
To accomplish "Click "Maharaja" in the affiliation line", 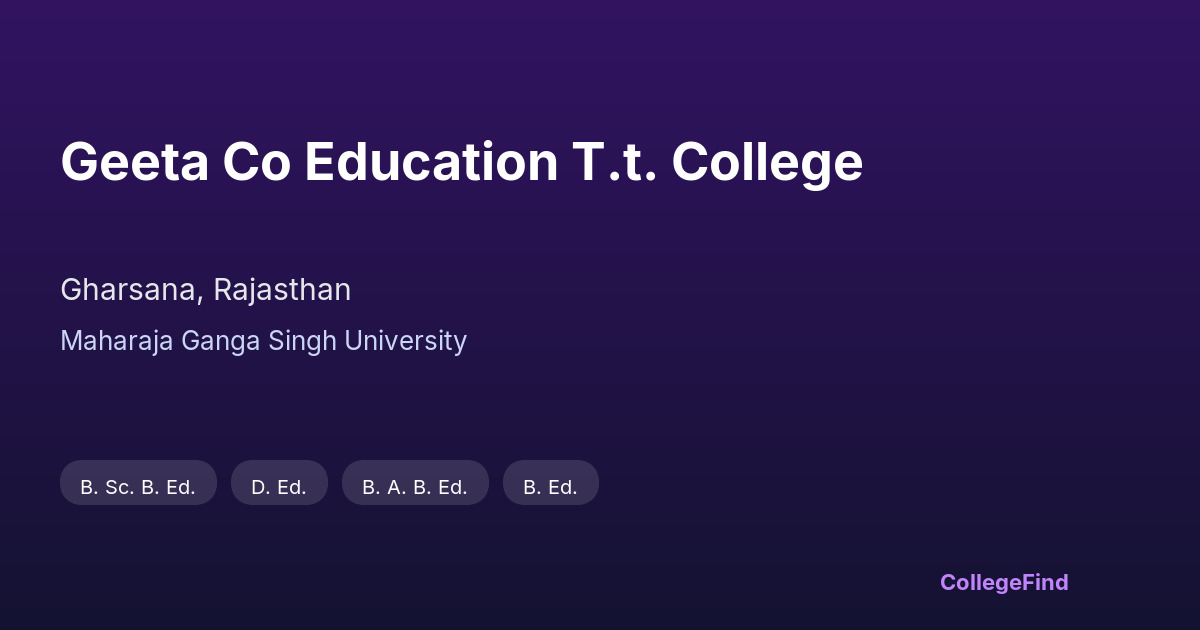I will pos(117,341).
